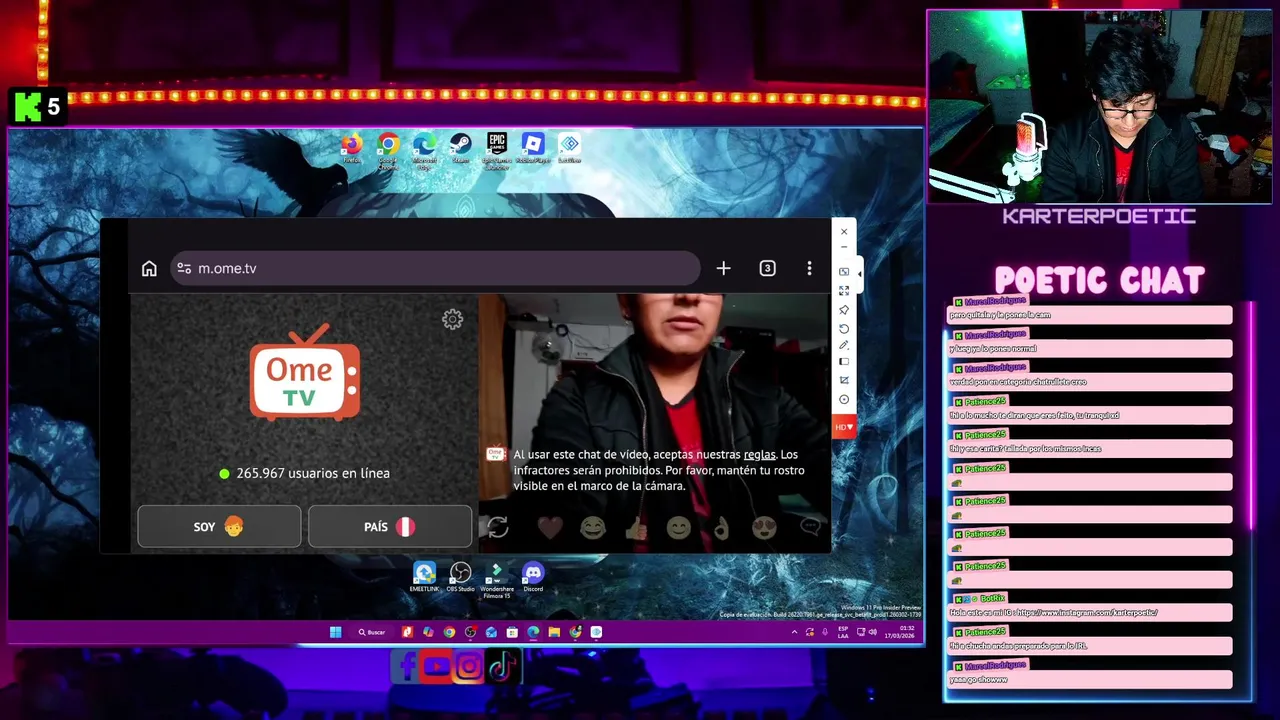Show hidden system tray icons
This screenshot has width=1280, height=720.
pyautogui.click(x=794, y=632)
